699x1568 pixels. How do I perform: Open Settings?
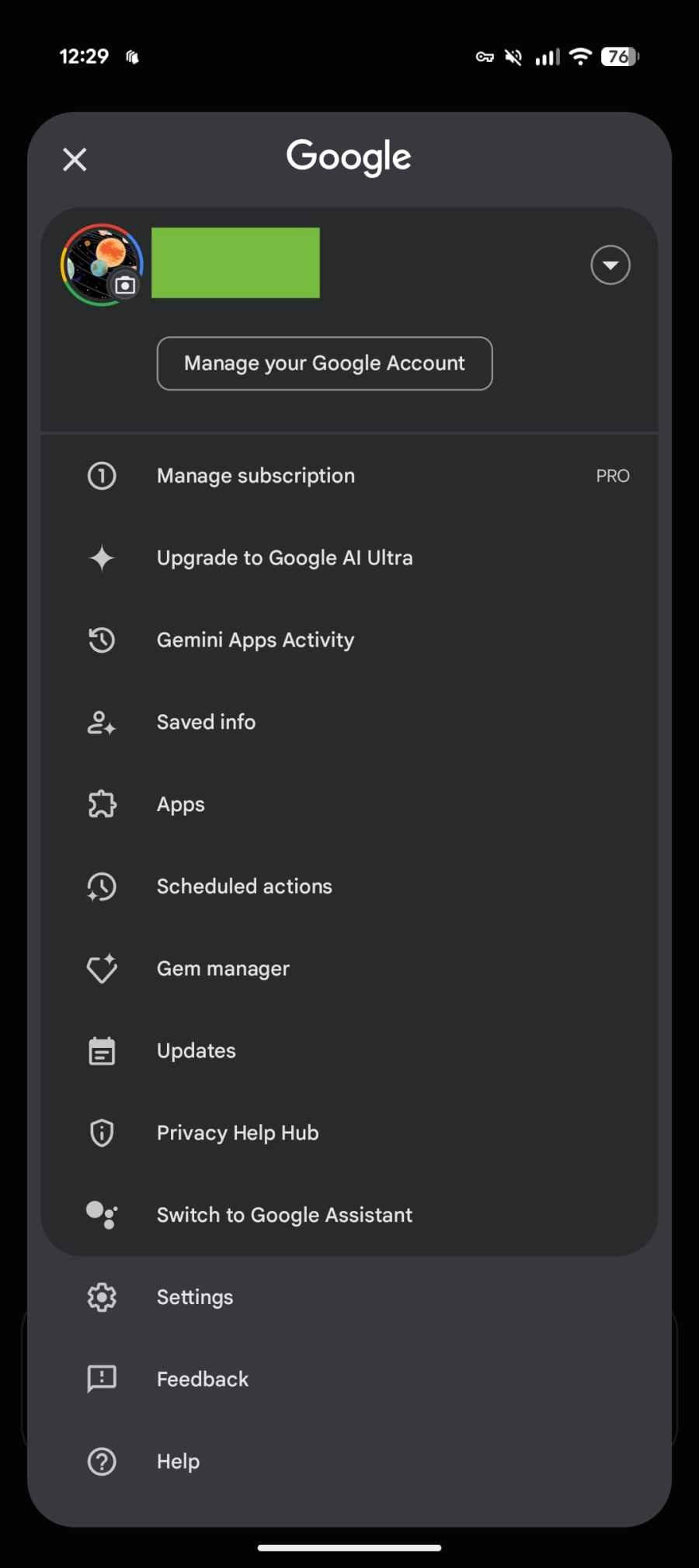coord(349,1297)
